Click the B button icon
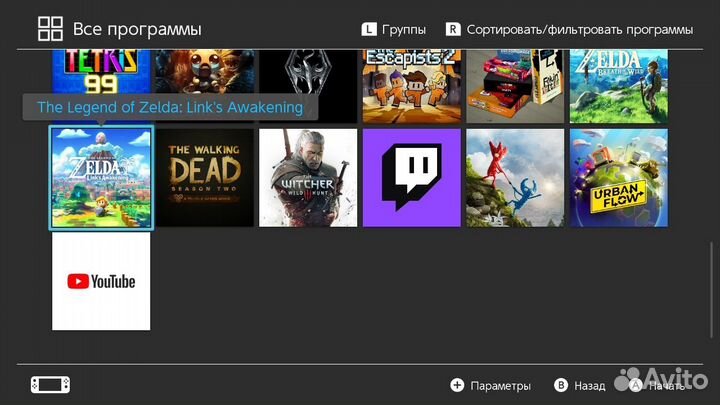Image resolution: width=720 pixels, height=405 pixels. coord(561,385)
